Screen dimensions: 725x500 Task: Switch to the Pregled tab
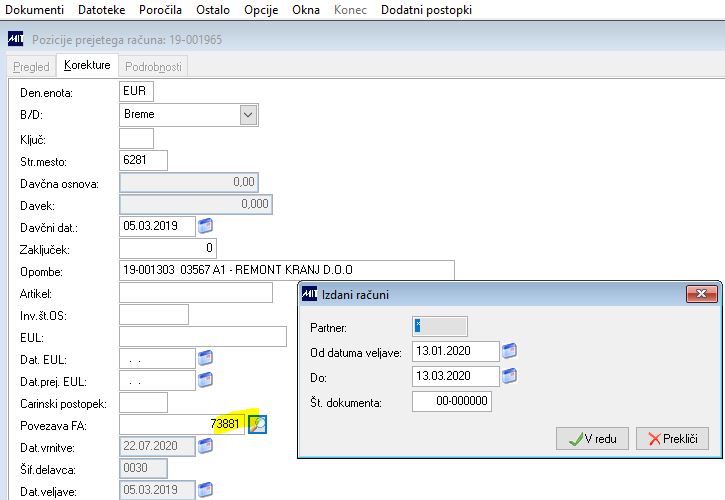pos(31,67)
